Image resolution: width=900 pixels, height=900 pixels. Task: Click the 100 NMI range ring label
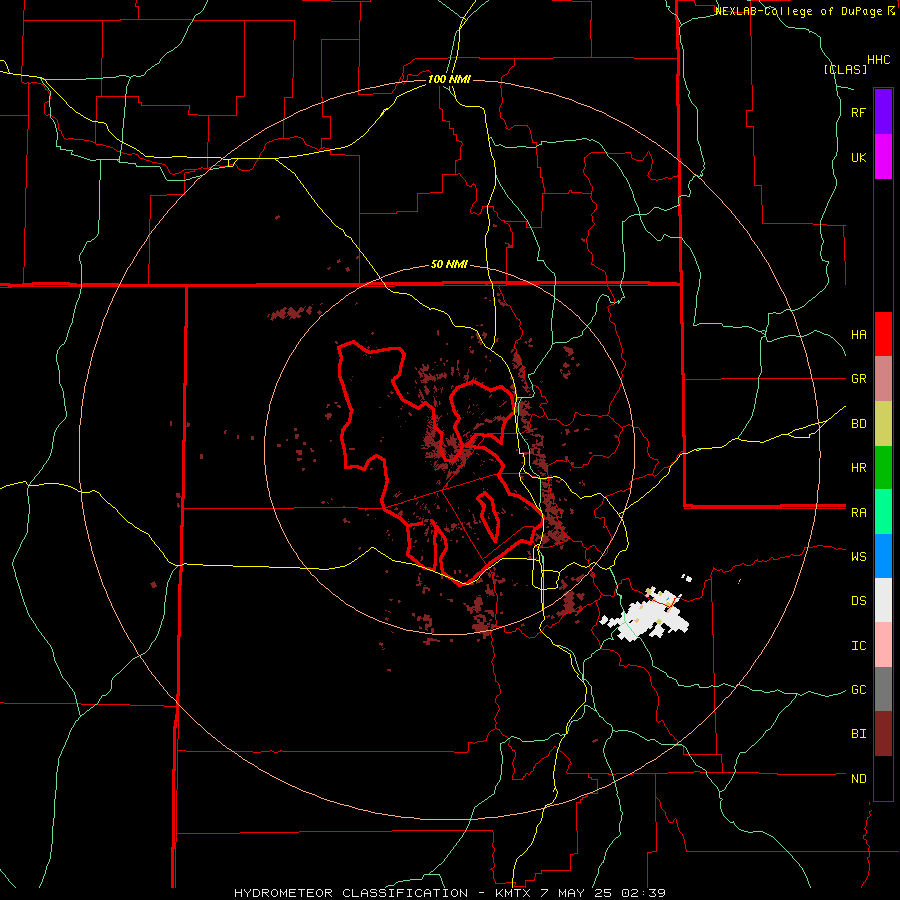coord(449,79)
